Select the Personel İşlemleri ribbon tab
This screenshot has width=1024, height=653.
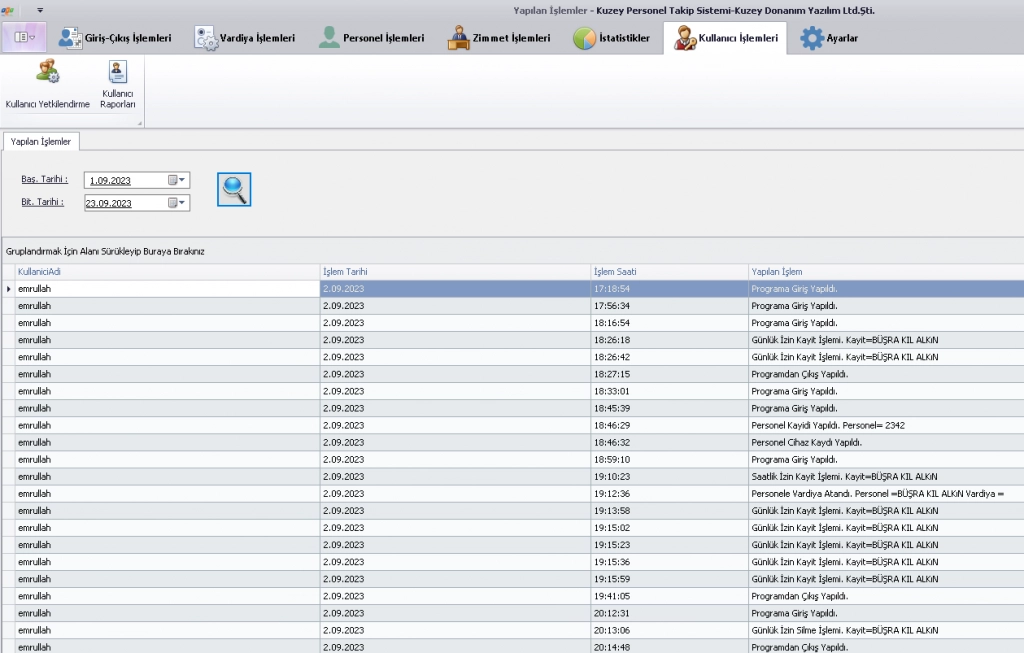tap(371, 38)
